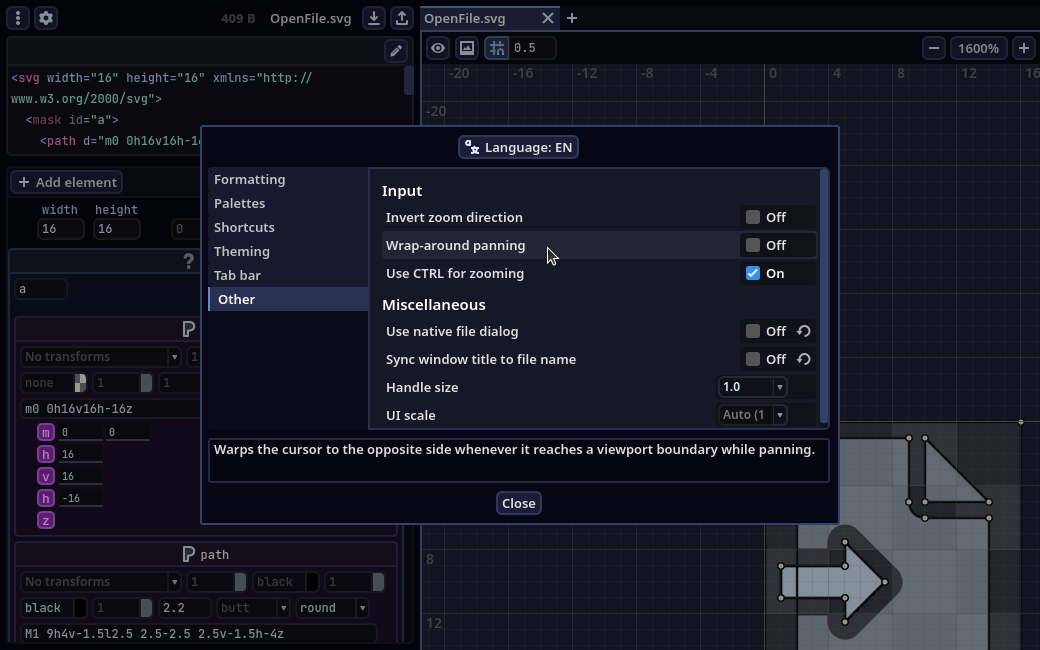Click the question mark help icon

point(188,261)
